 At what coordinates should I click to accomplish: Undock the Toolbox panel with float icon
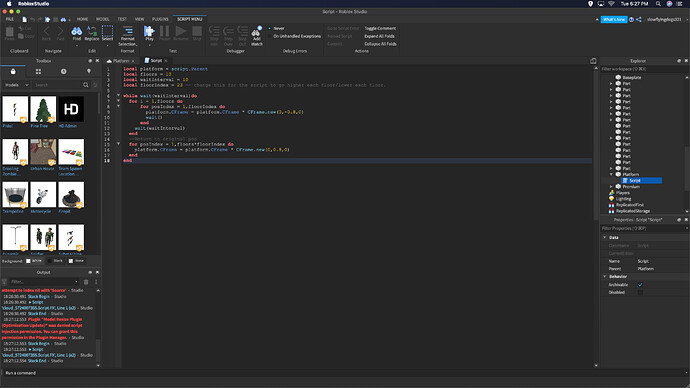pos(90,61)
